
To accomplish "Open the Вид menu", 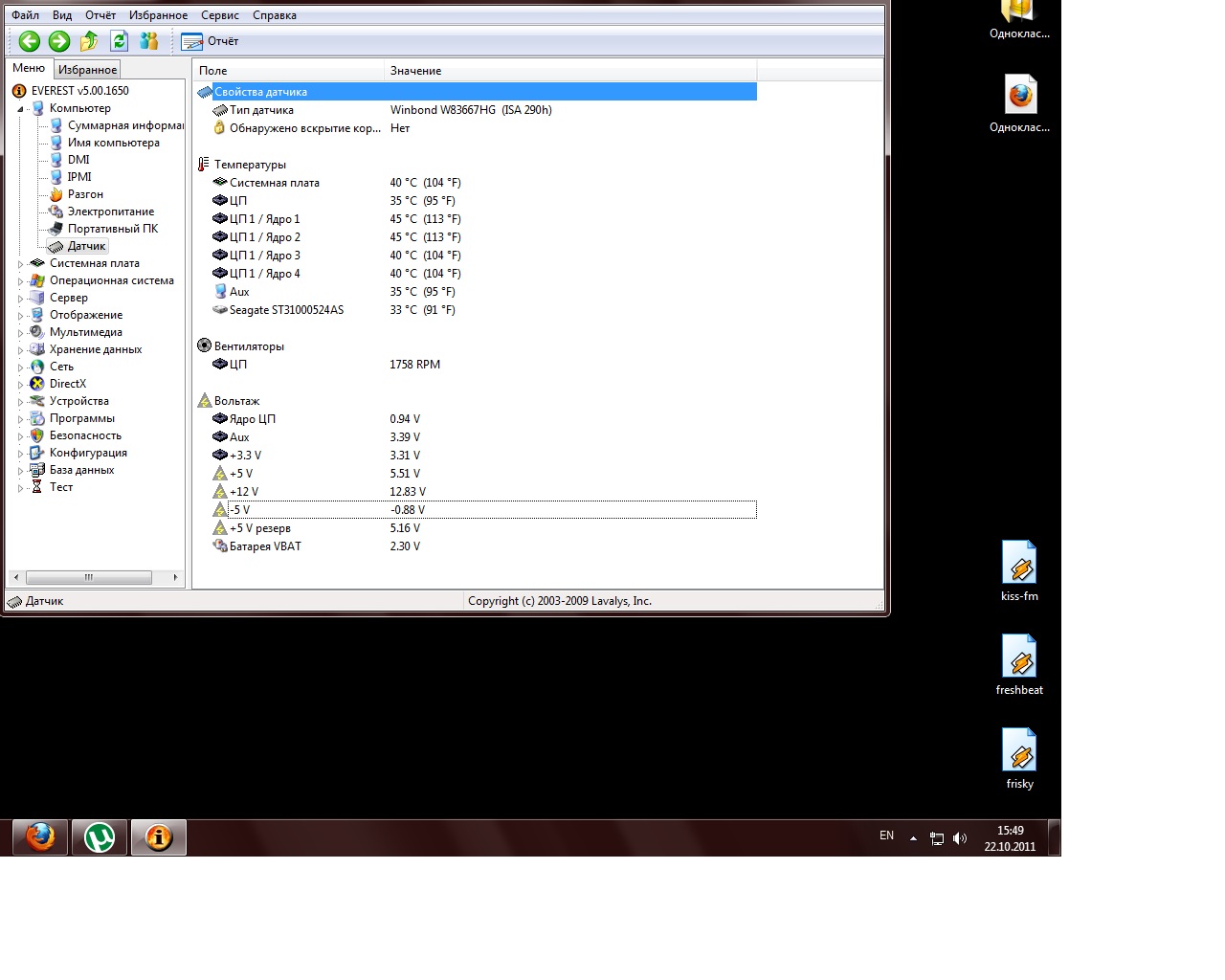I will [x=62, y=15].
